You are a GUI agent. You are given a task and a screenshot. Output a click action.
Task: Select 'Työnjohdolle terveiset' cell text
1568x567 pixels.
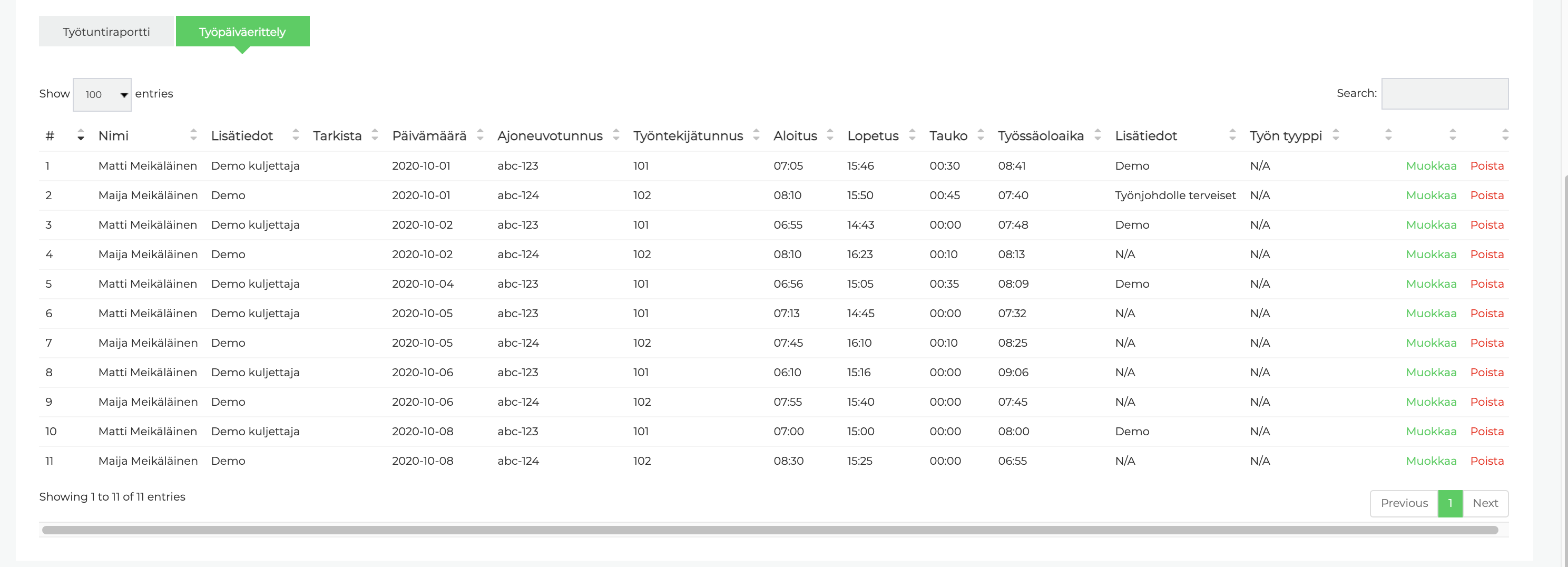(1175, 195)
